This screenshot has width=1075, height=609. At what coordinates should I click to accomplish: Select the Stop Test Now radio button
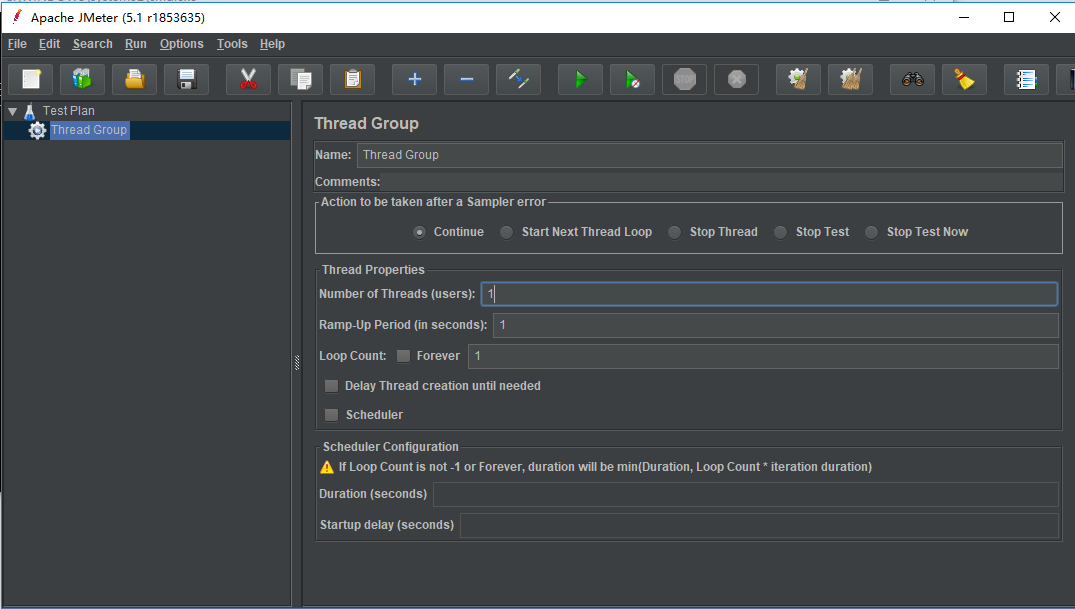pos(871,232)
